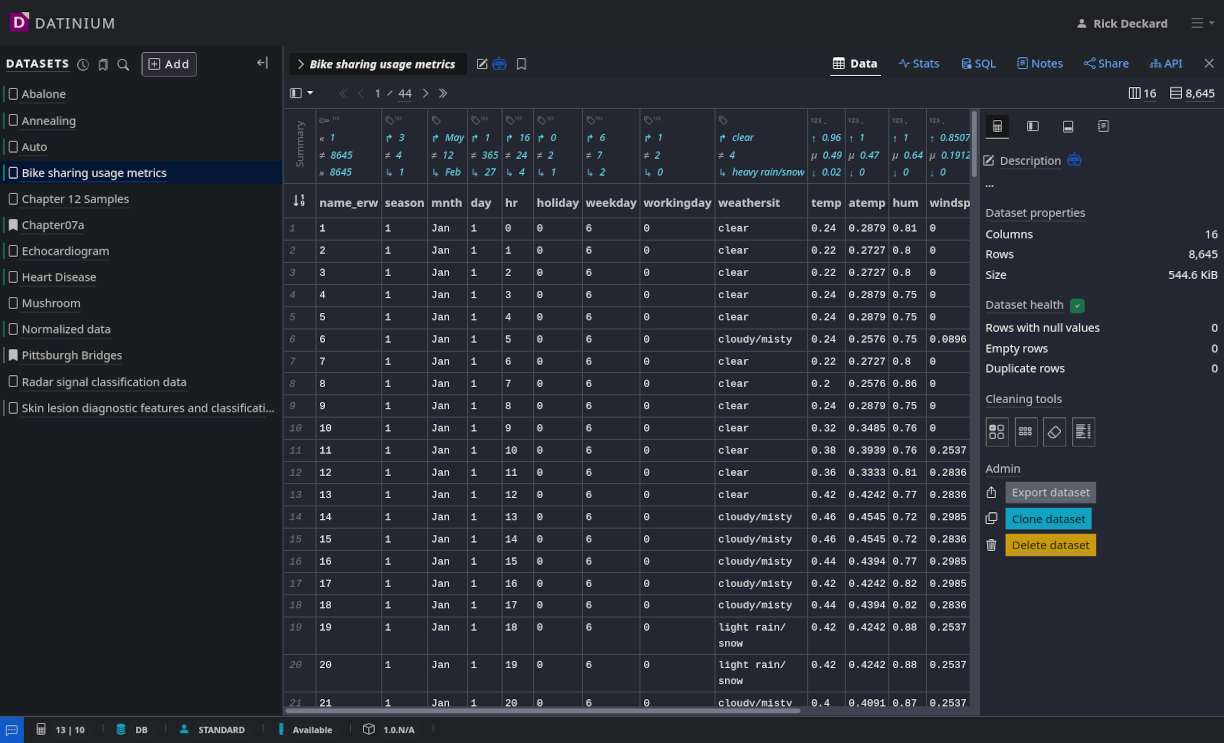Expand the Bike sharing usage metrics title chevron
Image resolution: width=1224 pixels, height=743 pixels.
click(301, 64)
